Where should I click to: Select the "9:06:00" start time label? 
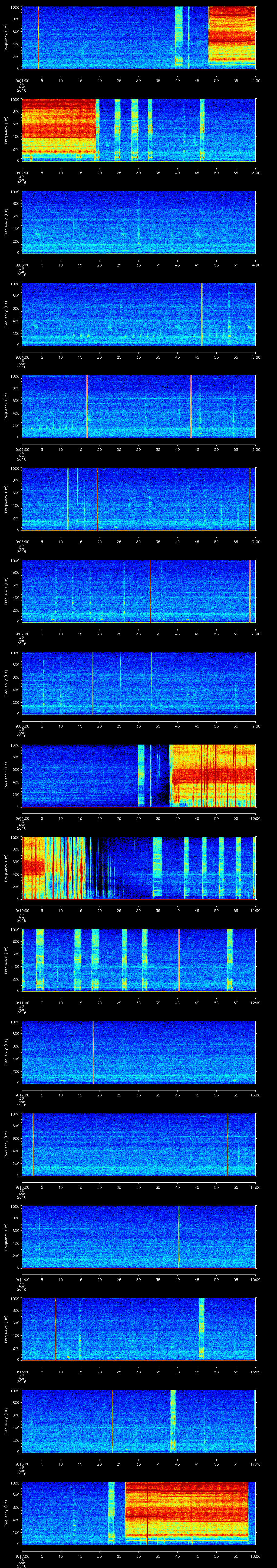tap(22, 542)
